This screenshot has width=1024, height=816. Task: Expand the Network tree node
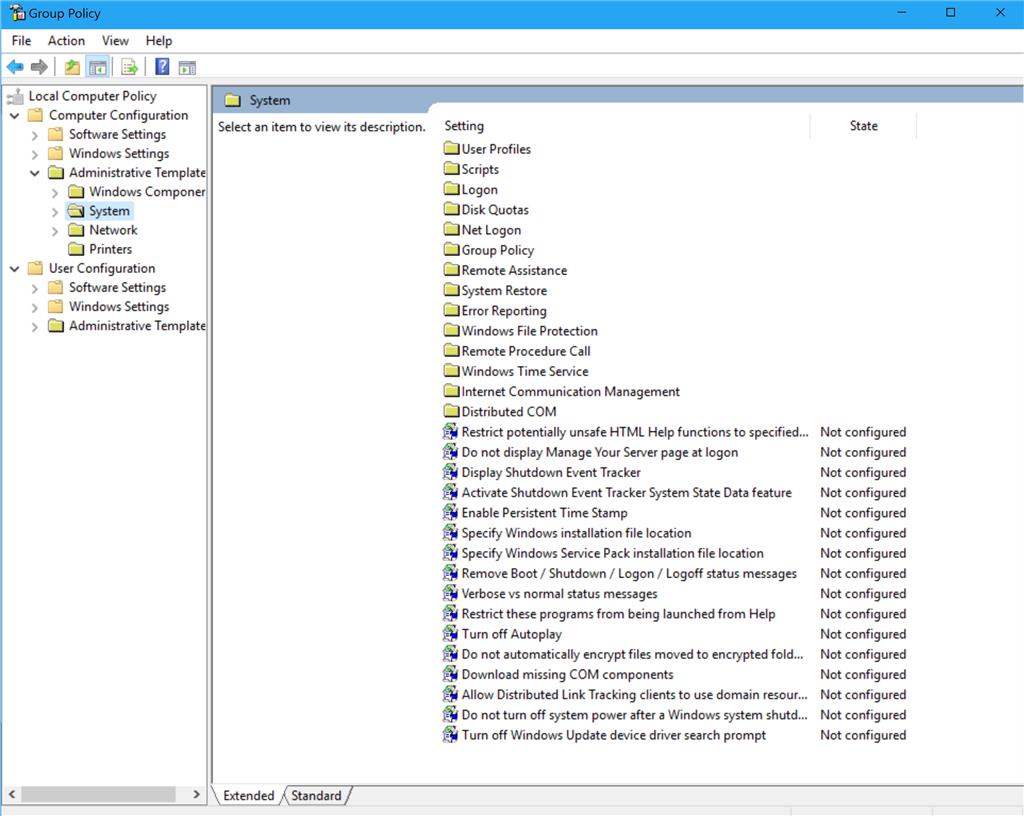[x=55, y=230]
